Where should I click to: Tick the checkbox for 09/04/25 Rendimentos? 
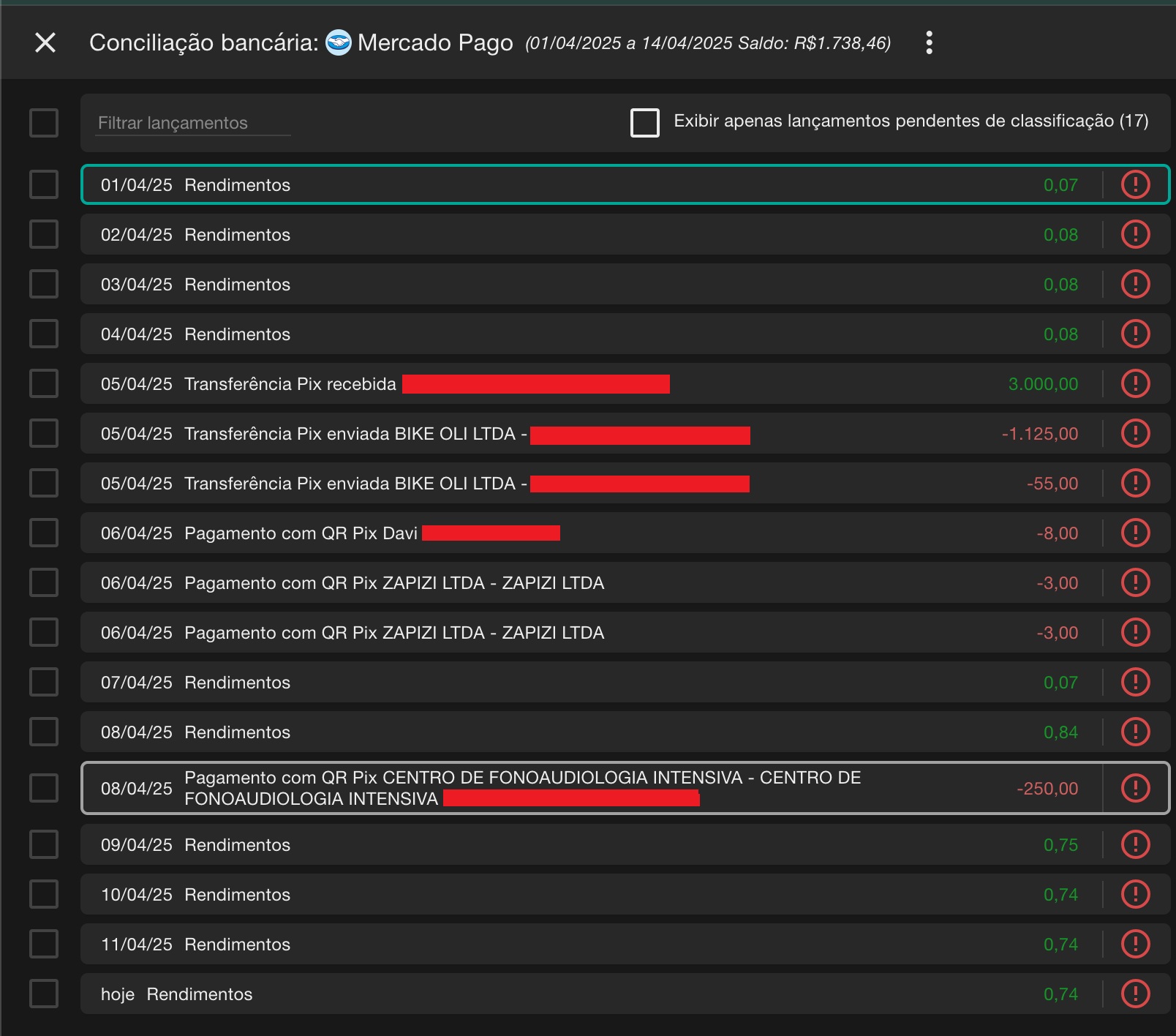pos(44,844)
